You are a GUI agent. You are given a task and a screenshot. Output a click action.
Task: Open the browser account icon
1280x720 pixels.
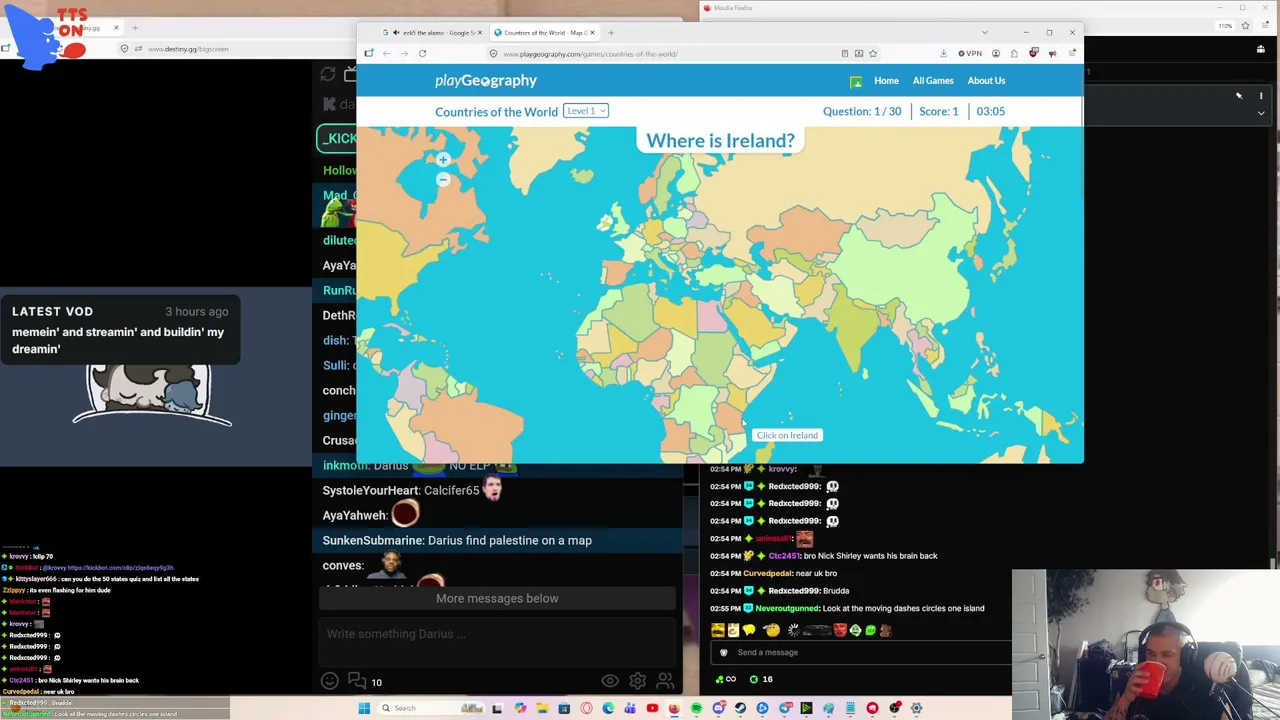point(996,54)
